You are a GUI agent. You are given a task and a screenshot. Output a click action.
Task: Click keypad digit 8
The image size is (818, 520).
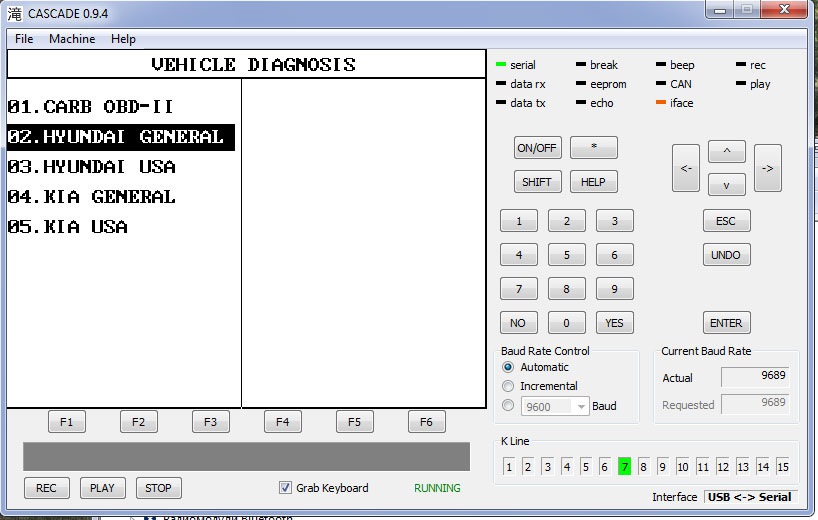567,289
